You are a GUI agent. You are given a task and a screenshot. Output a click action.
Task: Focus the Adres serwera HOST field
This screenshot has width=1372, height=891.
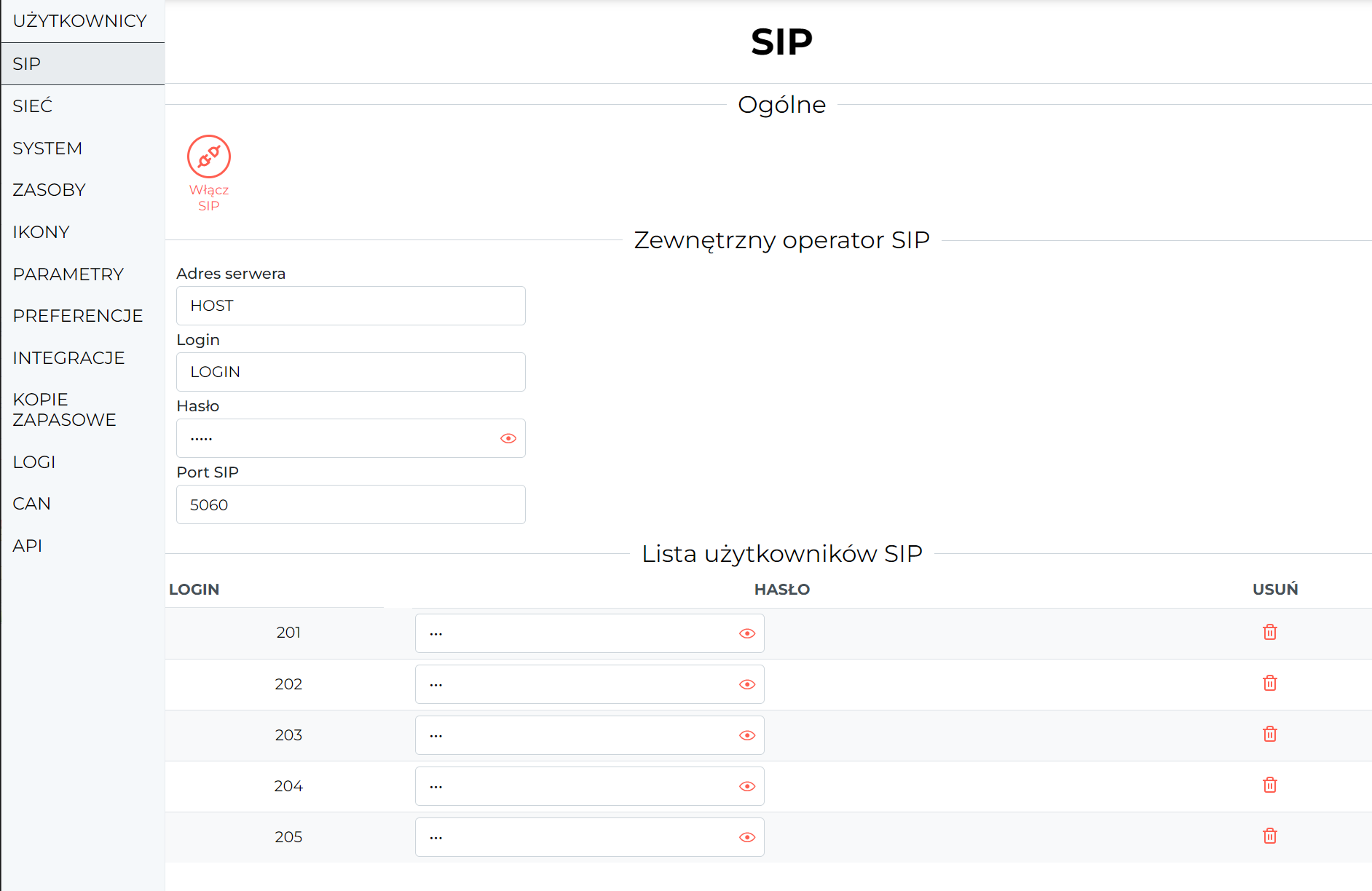pos(351,306)
